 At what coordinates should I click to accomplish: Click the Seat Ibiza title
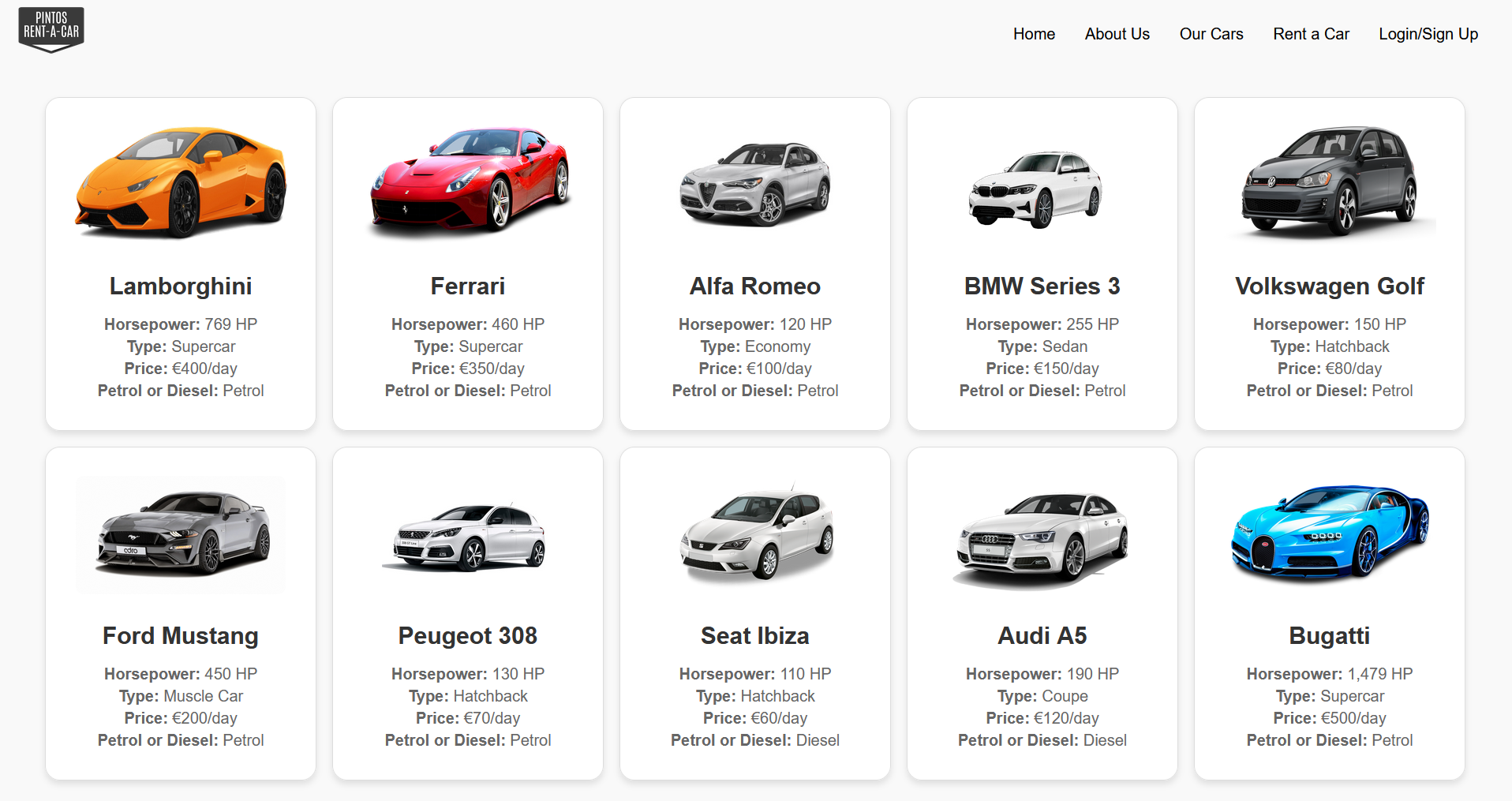(x=755, y=636)
